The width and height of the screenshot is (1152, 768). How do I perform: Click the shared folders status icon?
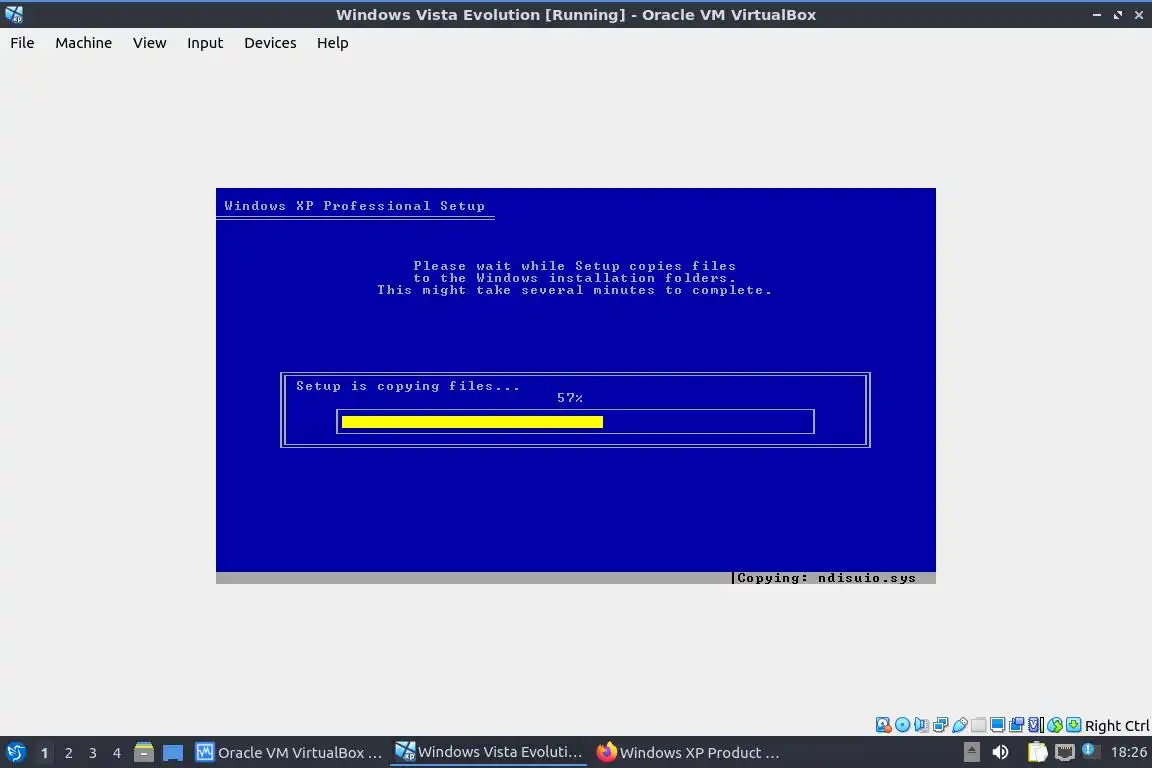979,725
